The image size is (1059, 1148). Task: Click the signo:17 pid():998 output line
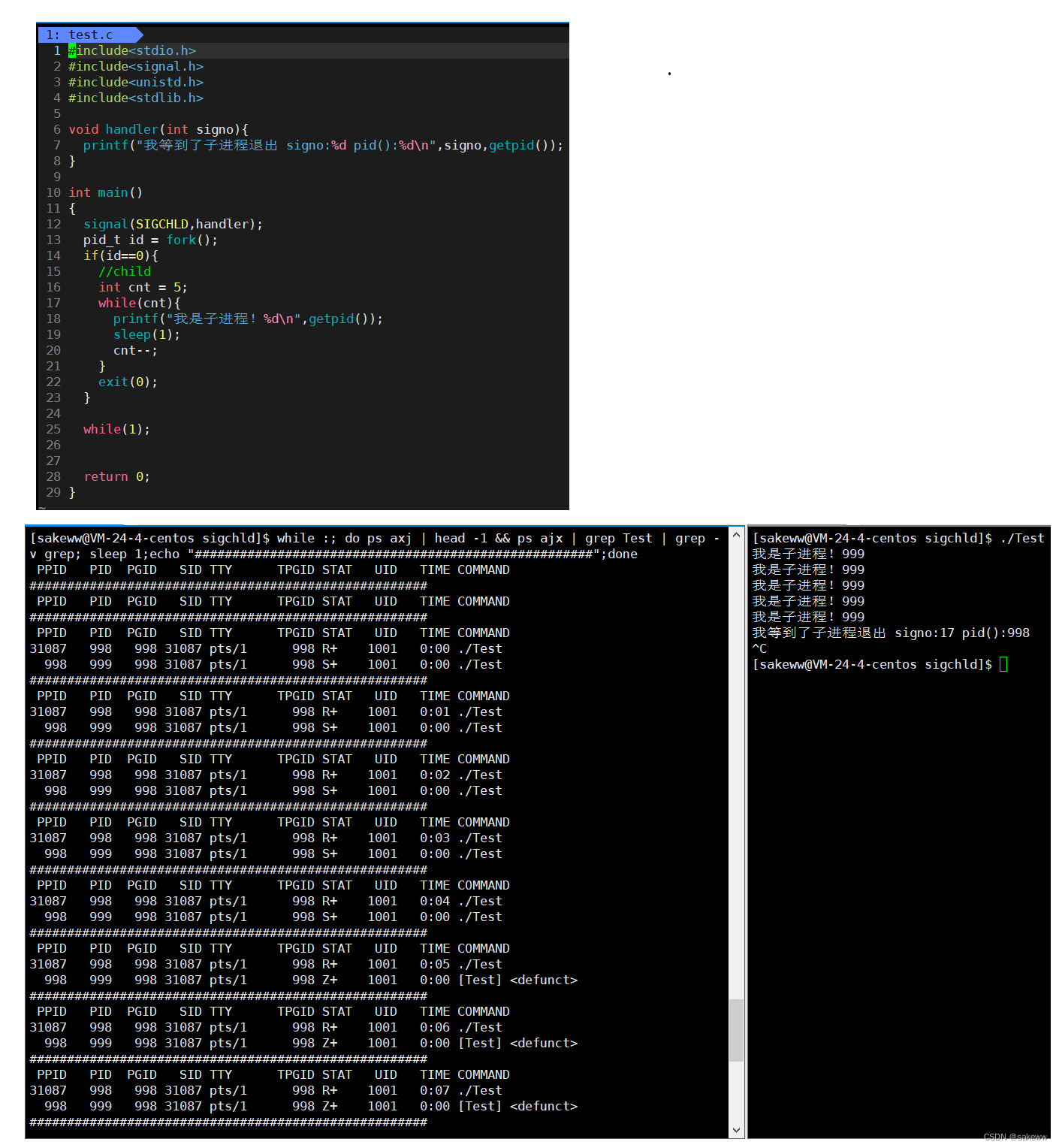[891, 633]
